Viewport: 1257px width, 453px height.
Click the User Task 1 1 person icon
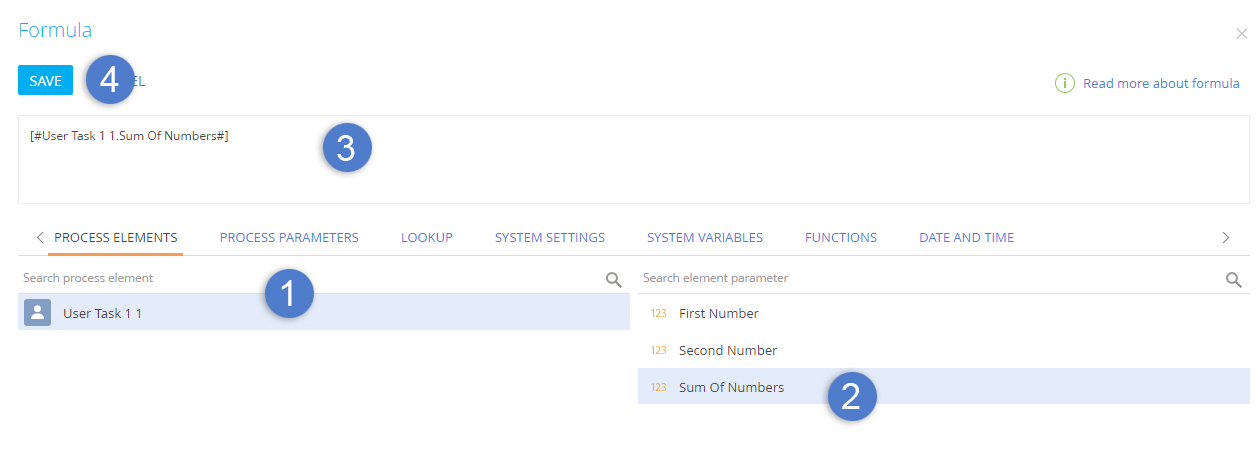[38, 313]
